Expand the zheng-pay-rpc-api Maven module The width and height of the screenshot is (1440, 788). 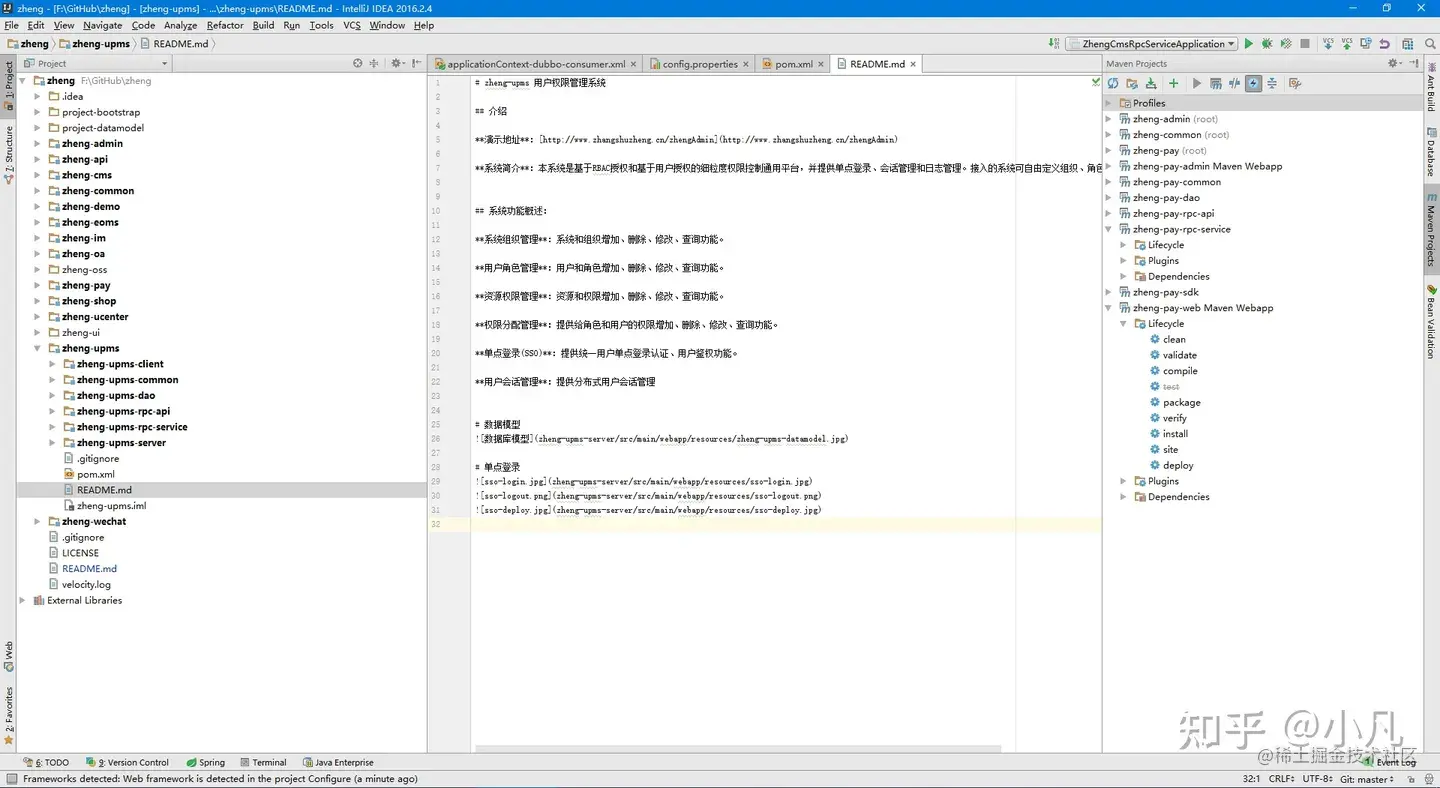pos(1108,213)
